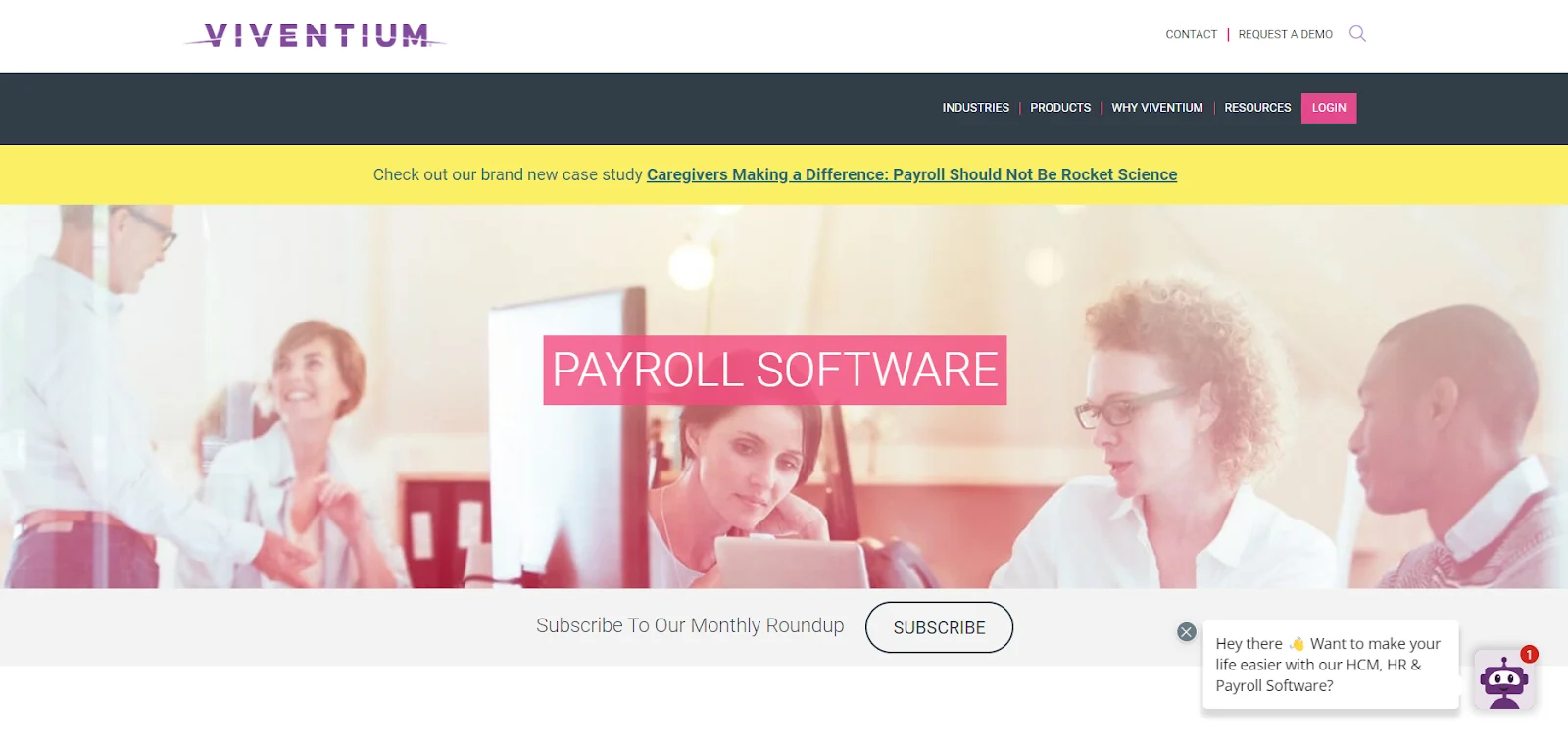This screenshot has width=1568, height=743.
Task: Click Request a Demo
Action: click(x=1285, y=34)
